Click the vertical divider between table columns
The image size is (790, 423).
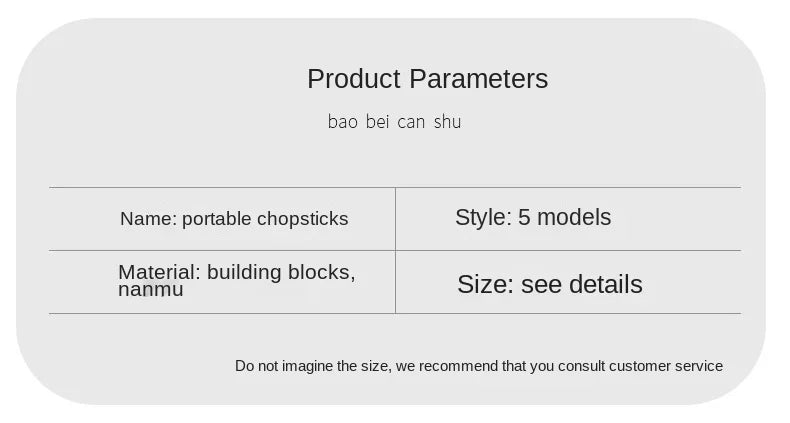click(395, 250)
